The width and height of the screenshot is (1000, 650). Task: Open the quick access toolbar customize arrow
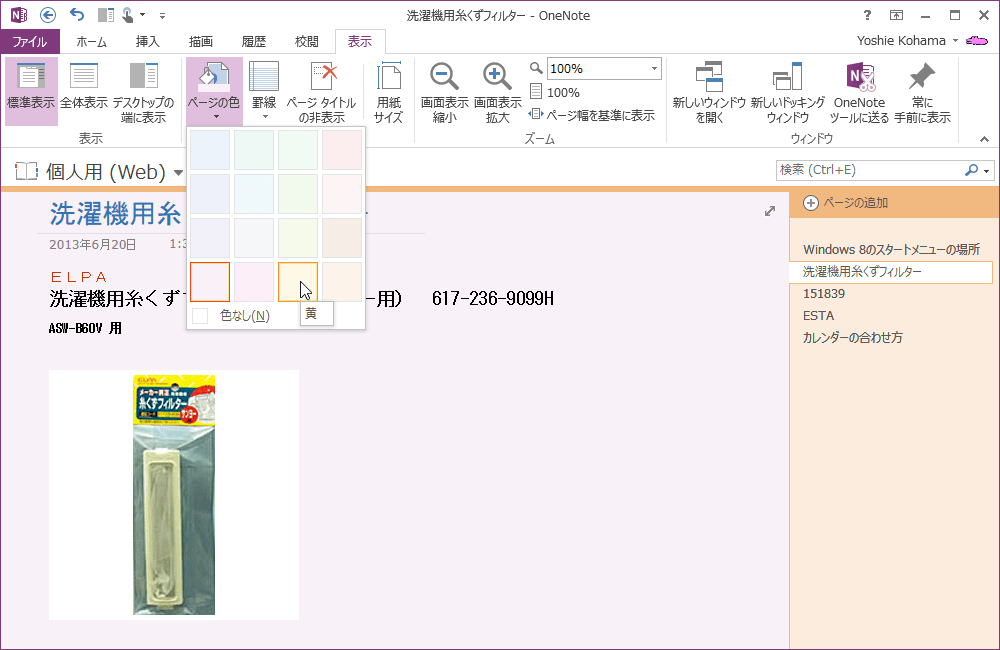click(x=163, y=15)
